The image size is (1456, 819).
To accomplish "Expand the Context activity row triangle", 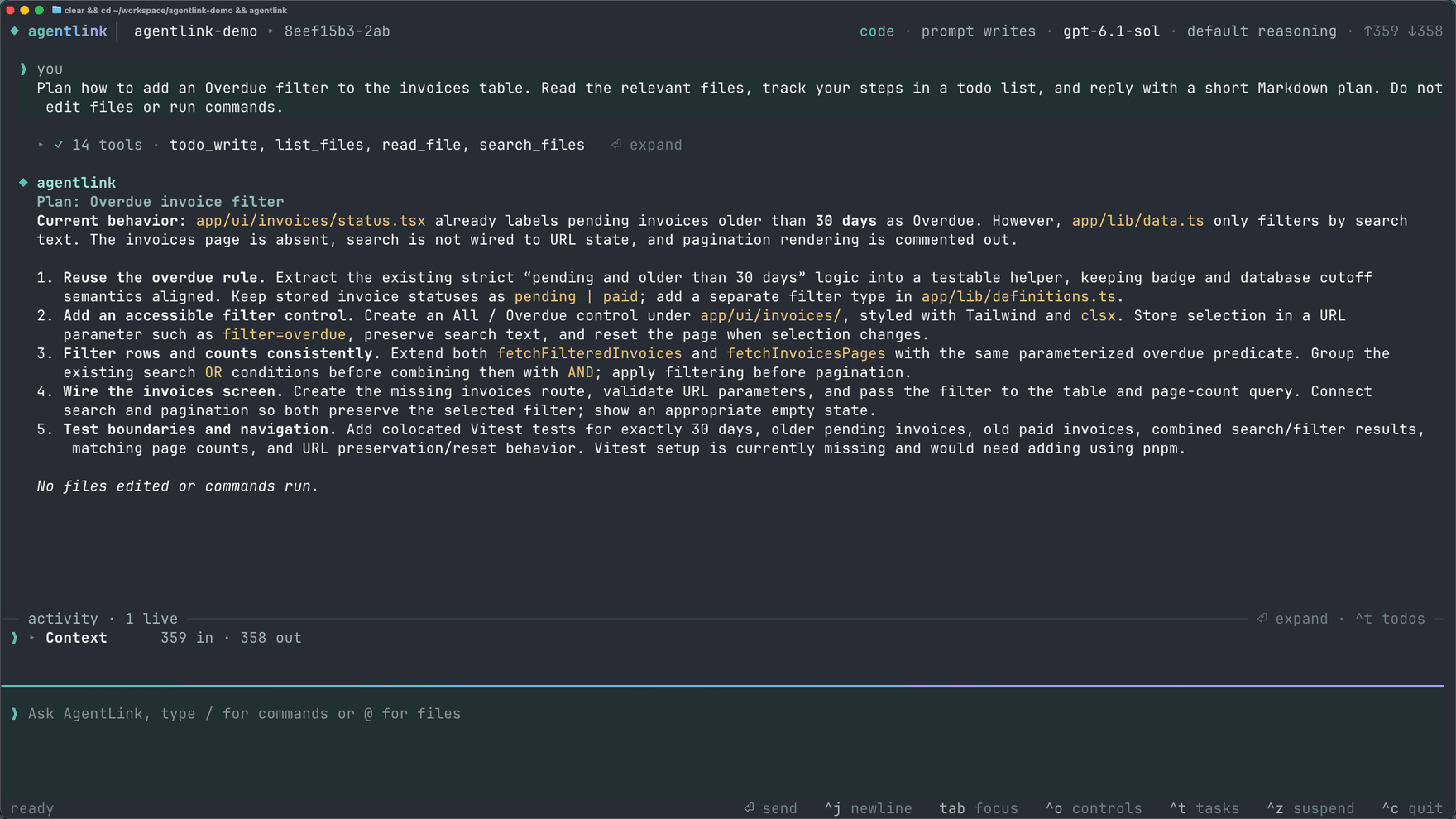I will click(x=32, y=638).
